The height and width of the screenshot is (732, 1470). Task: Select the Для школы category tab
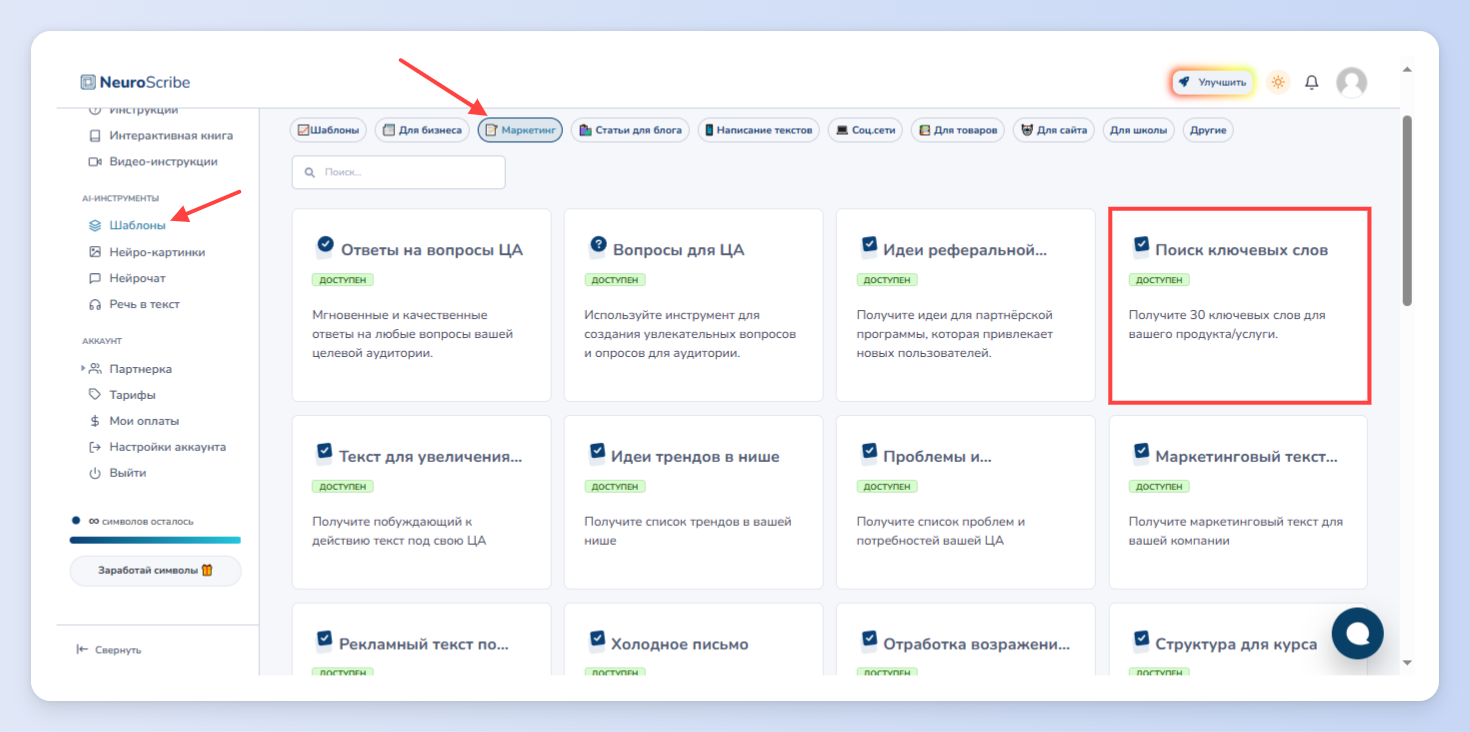[x=1139, y=130]
